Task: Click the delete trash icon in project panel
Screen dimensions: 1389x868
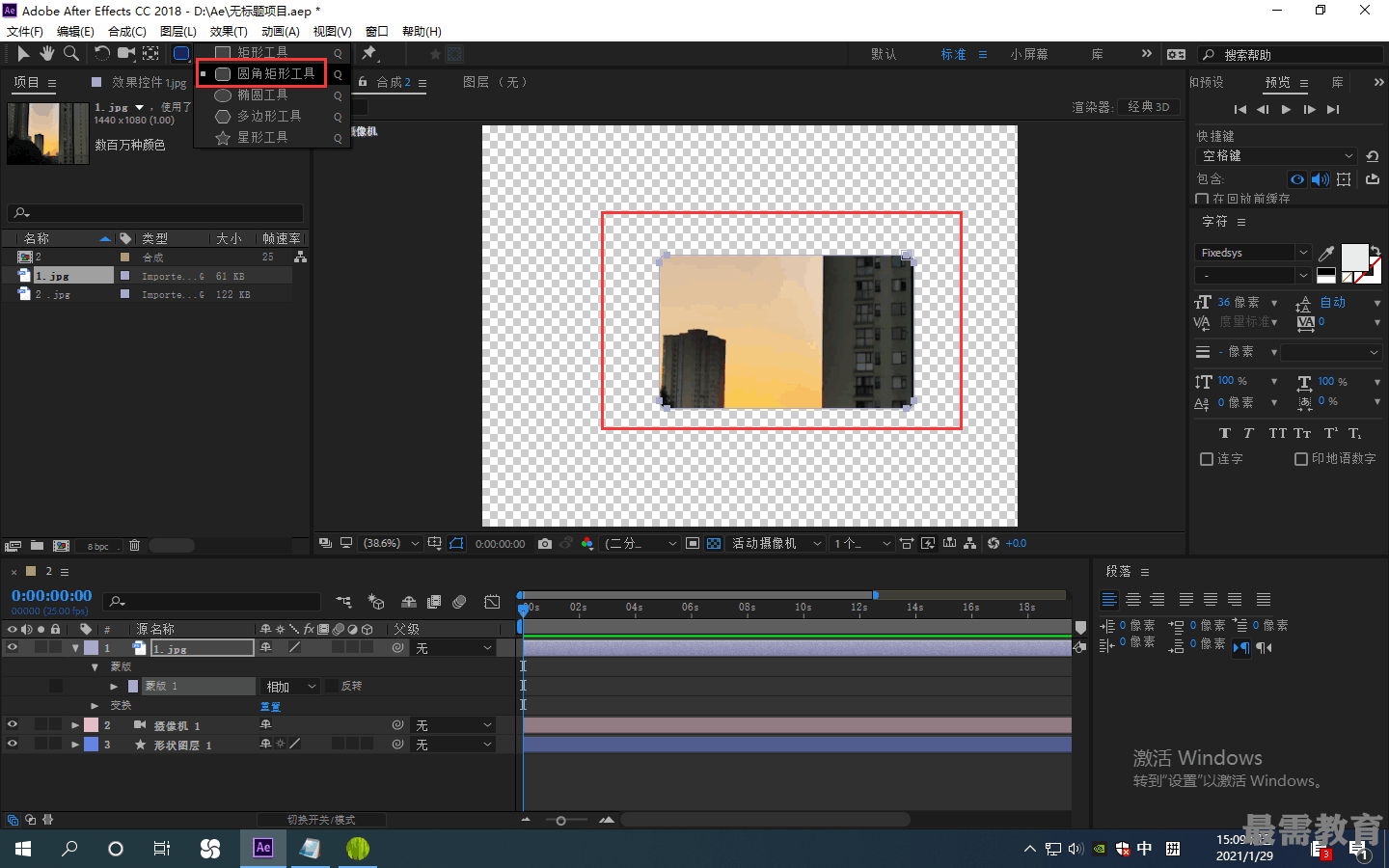Action: pyautogui.click(x=134, y=546)
